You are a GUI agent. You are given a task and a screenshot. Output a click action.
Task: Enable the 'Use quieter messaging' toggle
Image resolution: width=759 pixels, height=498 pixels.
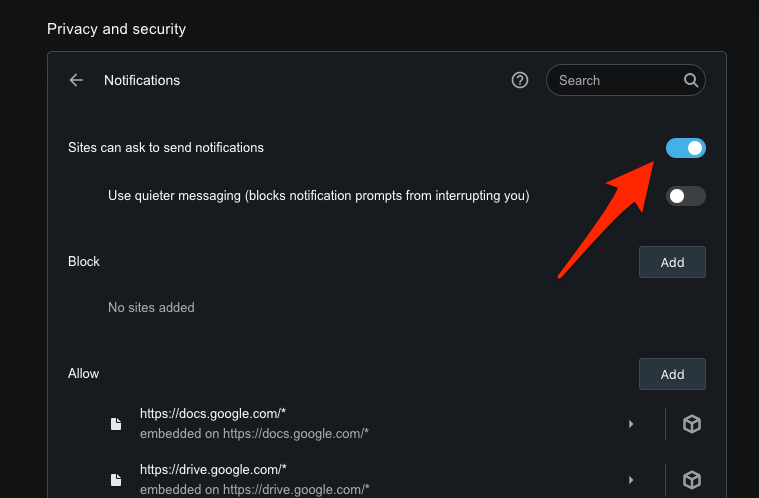click(x=686, y=196)
